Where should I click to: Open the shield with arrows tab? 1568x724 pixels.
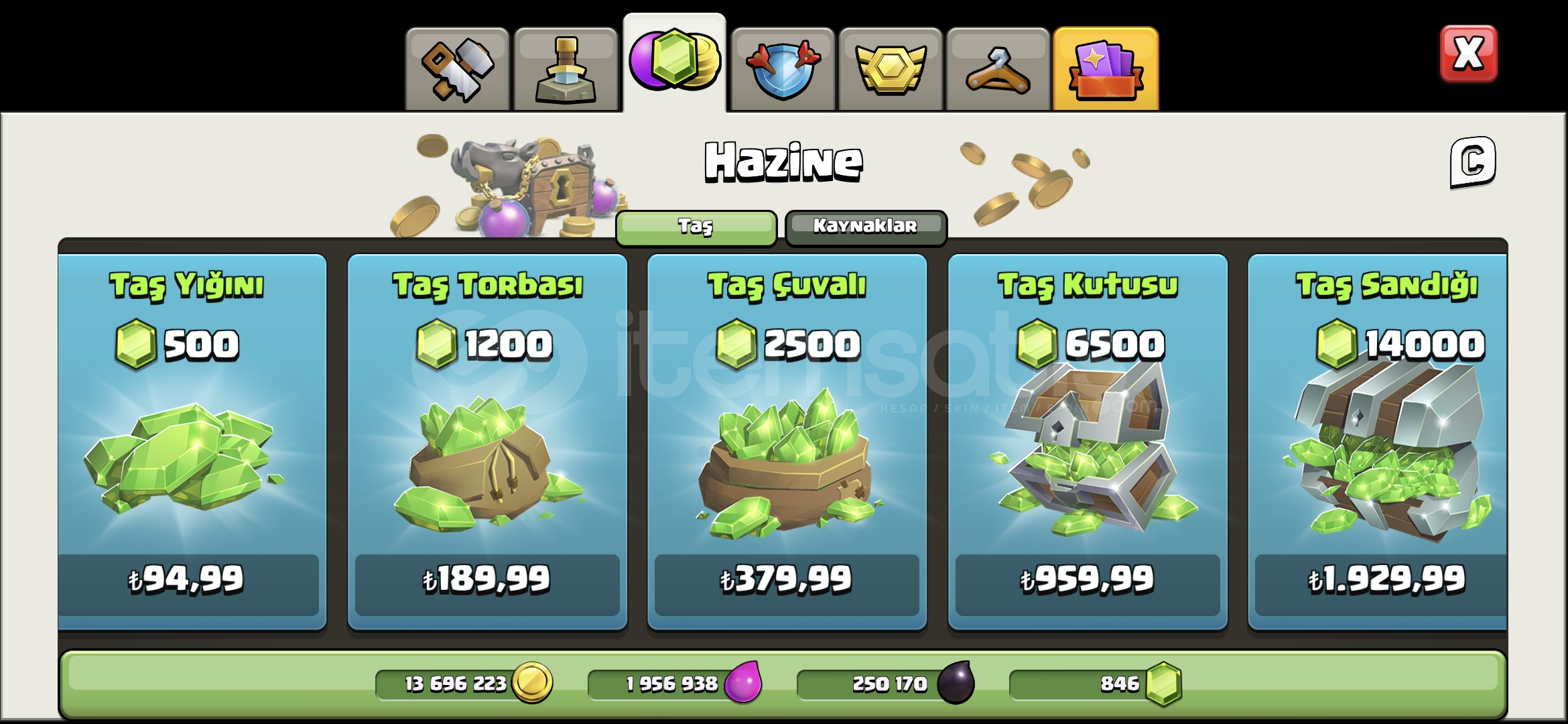(x=783, y=69)
